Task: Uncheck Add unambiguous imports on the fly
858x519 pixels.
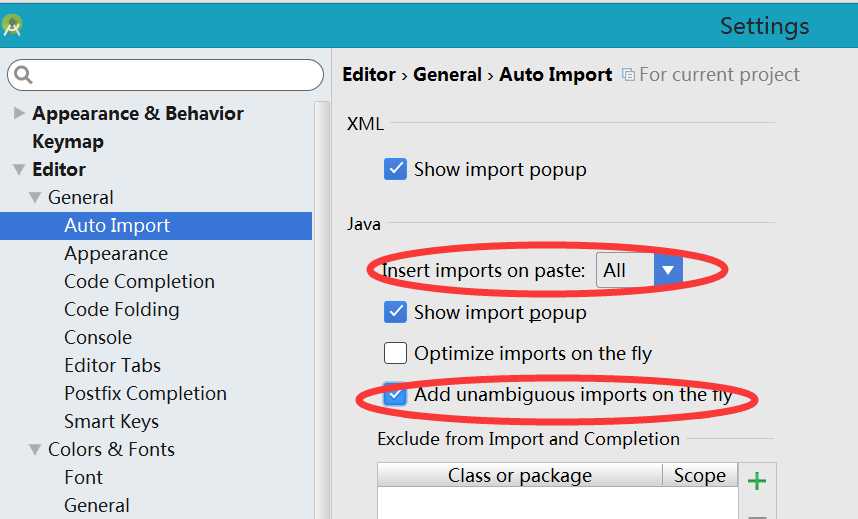Action: [395, 394]
